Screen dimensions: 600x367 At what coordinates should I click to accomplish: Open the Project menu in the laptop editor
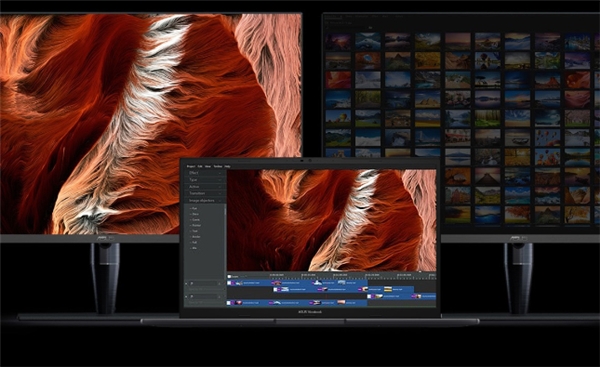[191, 166]
